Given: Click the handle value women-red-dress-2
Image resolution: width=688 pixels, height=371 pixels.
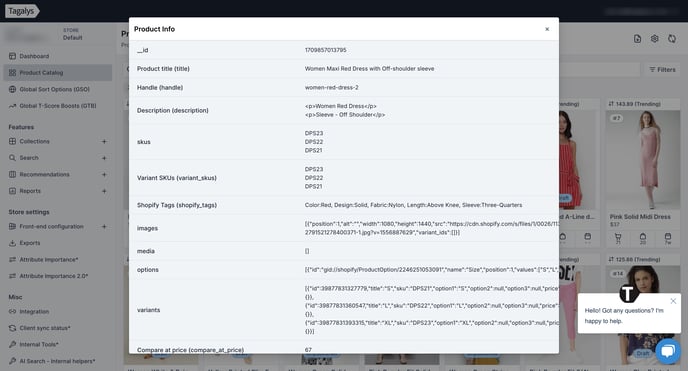Looking at the screenshot, I should click(x=332, y=88).
